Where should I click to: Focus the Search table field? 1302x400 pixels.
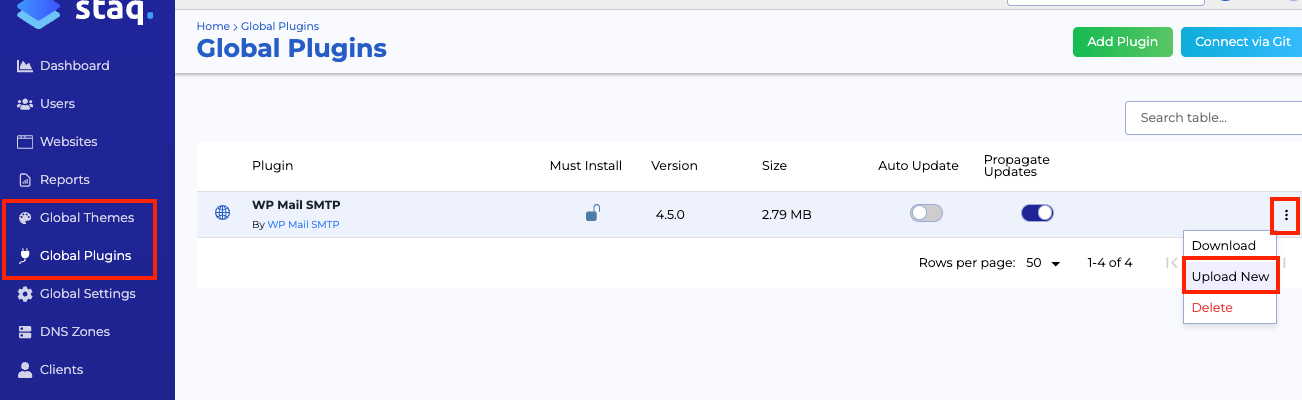[x=1214, y=118]
